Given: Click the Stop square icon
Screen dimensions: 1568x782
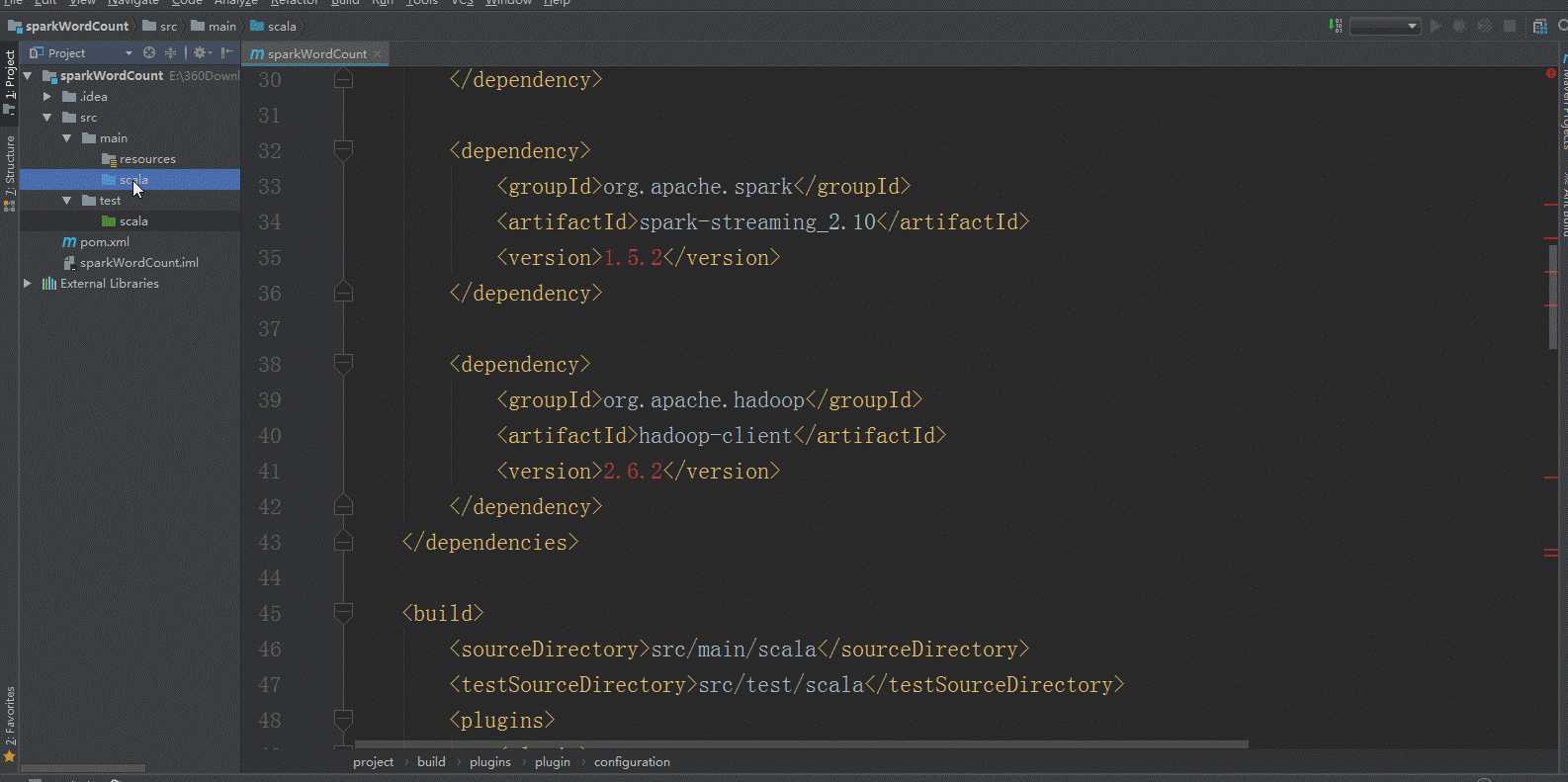Looking at the screenshot, I should tap(1510, 26).
